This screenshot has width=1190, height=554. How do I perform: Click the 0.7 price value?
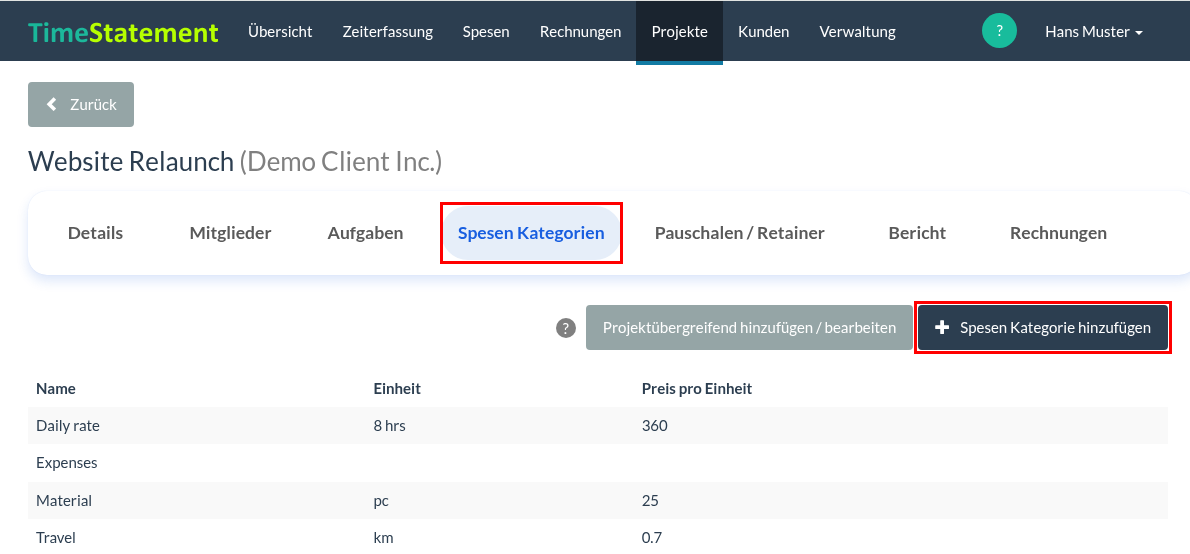click(x=652, y=538)
